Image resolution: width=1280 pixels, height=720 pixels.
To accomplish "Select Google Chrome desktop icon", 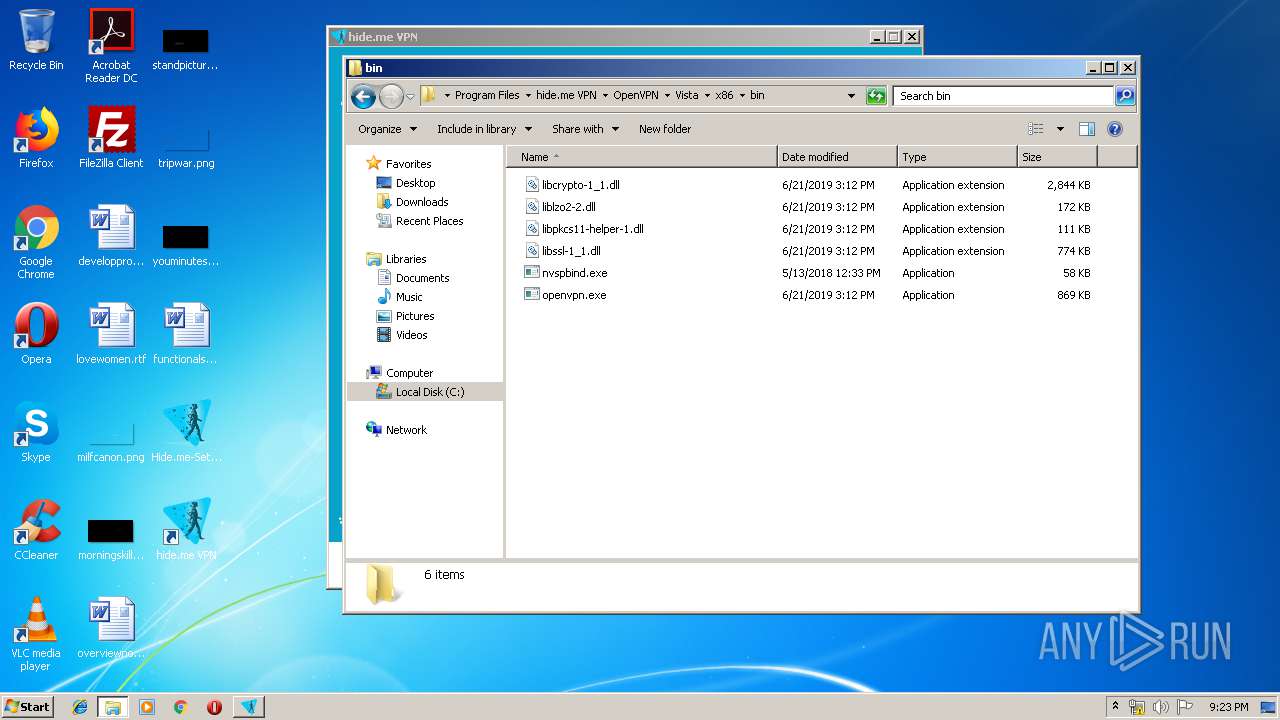I will [36, 242].
